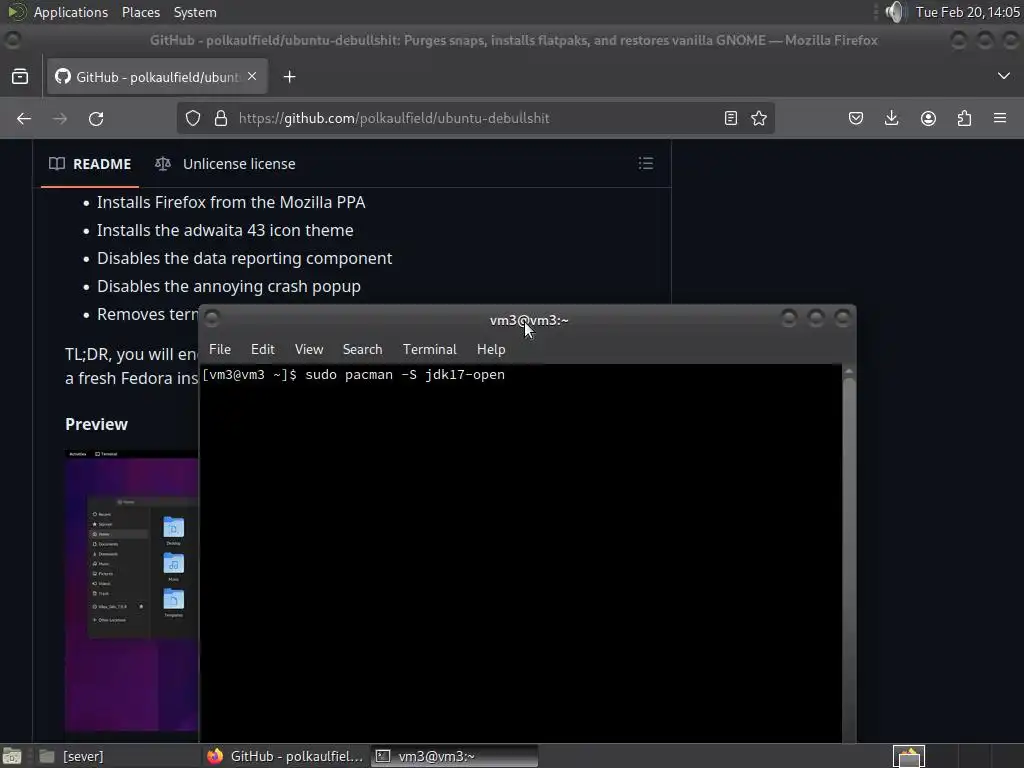This screenshot has width=1024, height=768.
Task: Open terminal View menu
Action: [x=309, y=349]
